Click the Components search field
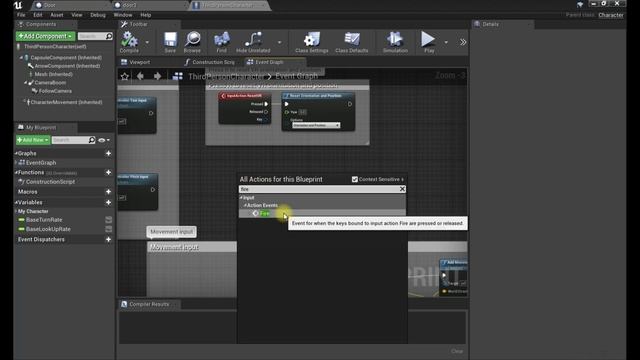640x360 pixels. pyautogui.click(x=95, y=36)
